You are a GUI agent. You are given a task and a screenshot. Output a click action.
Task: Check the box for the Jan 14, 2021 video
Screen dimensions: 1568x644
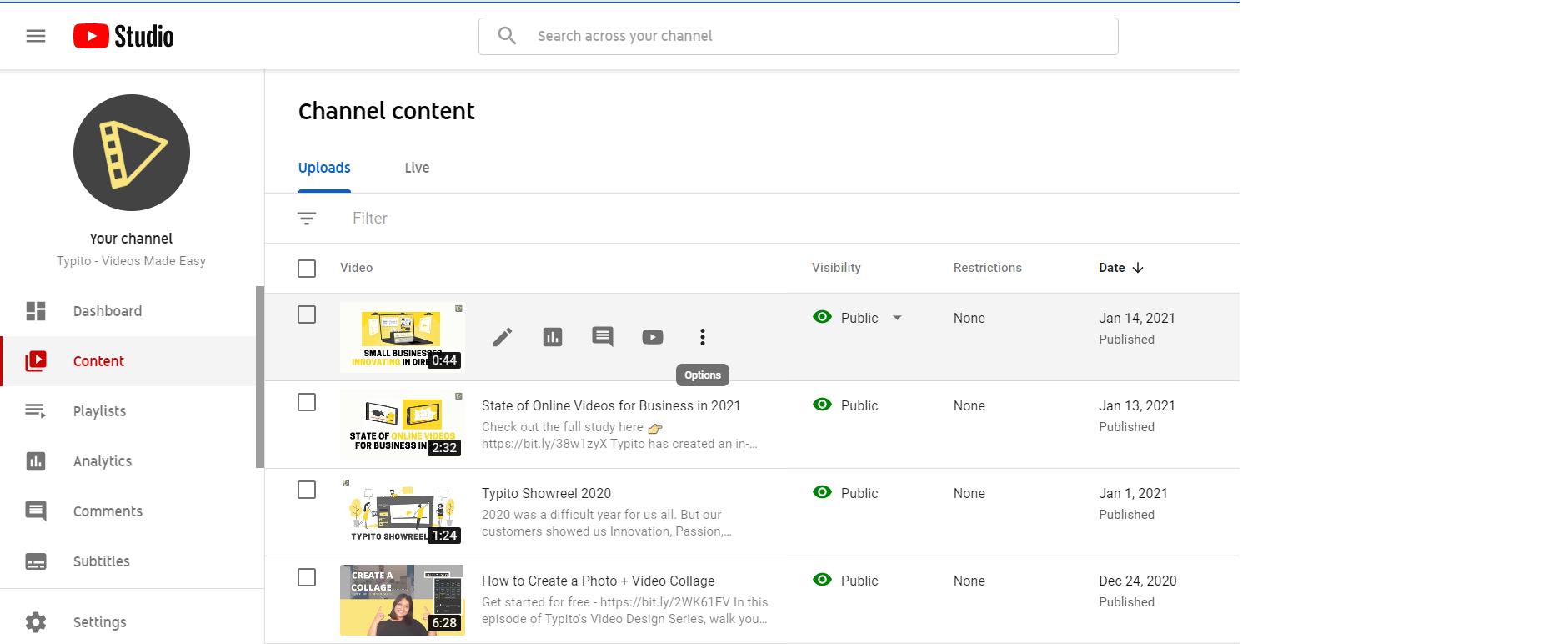click(307, 314)
